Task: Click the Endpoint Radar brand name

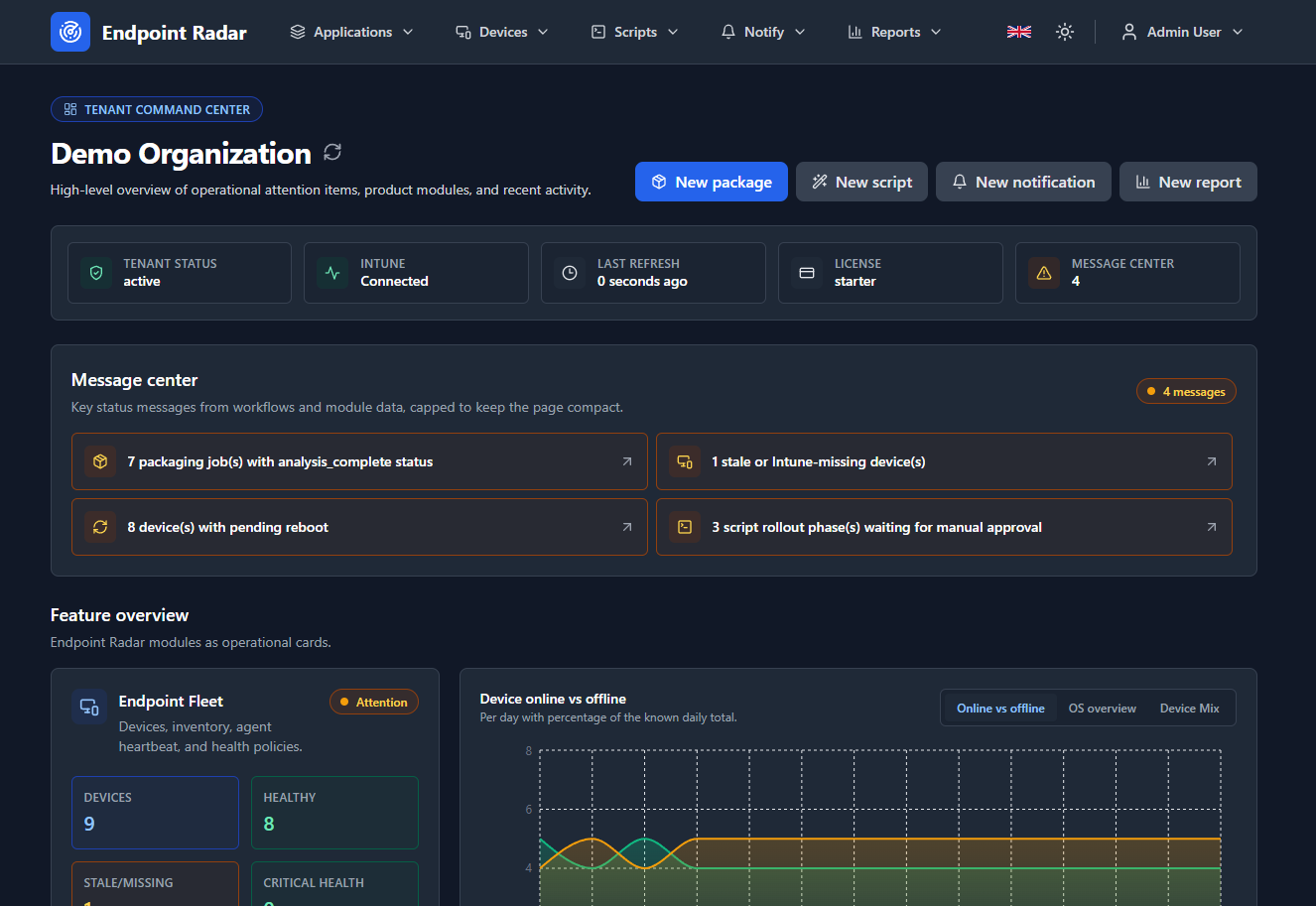Action: pyautogui.click(x=175, y=33)
